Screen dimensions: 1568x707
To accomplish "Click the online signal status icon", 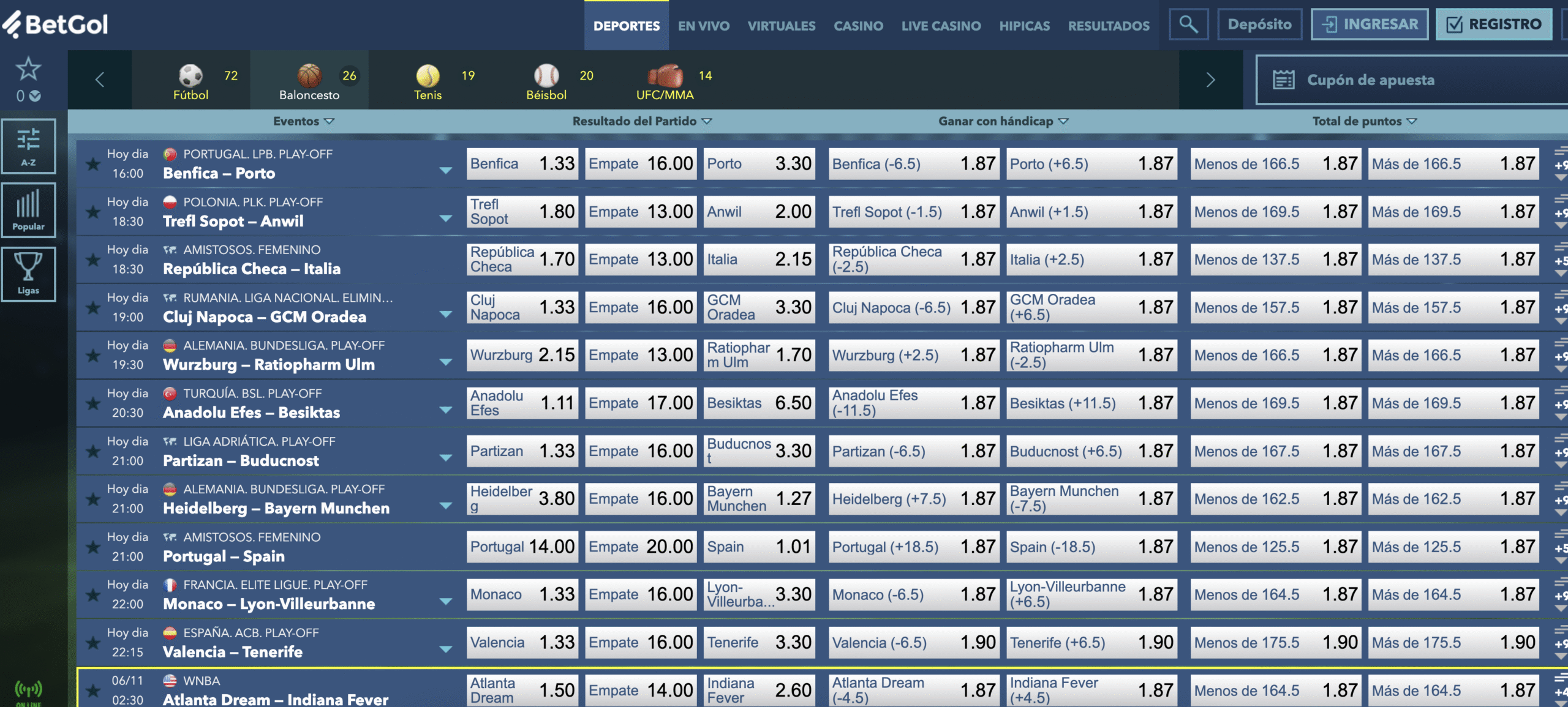I will 28,690.
